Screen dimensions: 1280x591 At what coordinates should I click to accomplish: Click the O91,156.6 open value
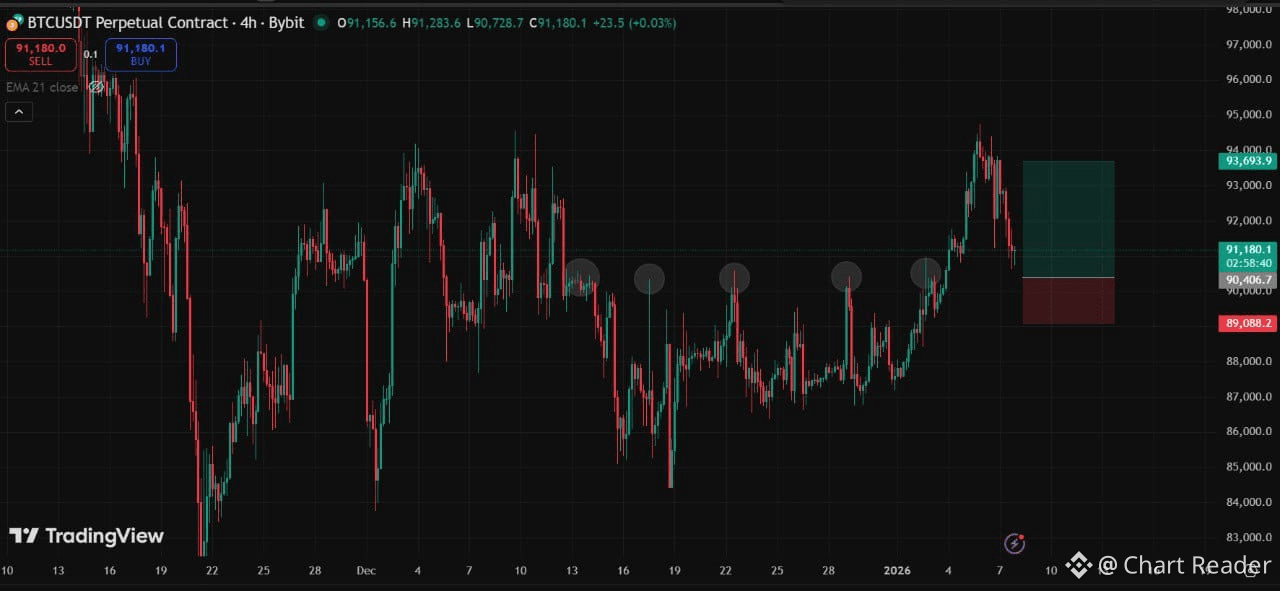pyautogui.click(x=367, y=22)
